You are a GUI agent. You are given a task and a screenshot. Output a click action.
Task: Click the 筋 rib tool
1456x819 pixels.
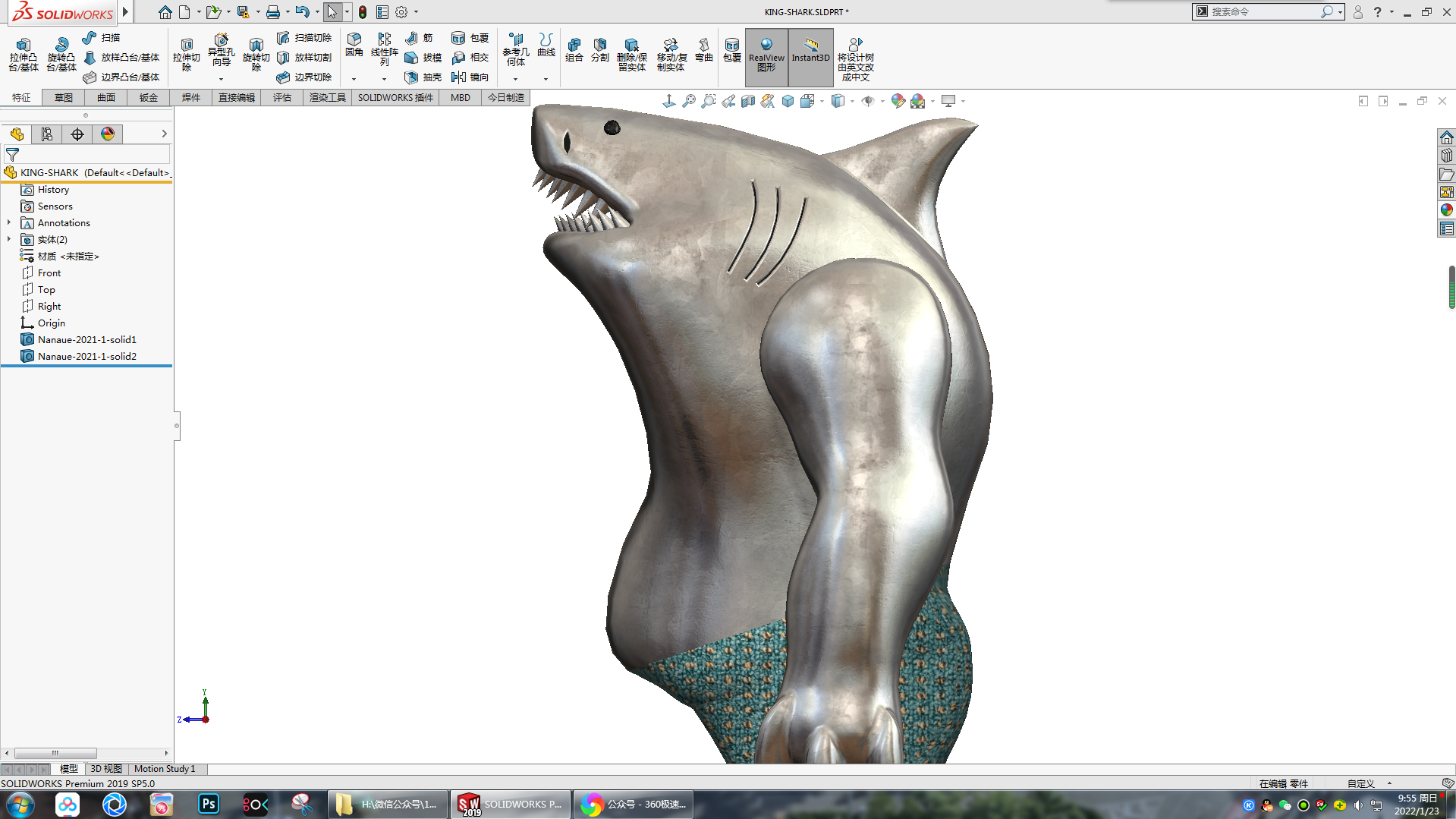tap(420, 37)
